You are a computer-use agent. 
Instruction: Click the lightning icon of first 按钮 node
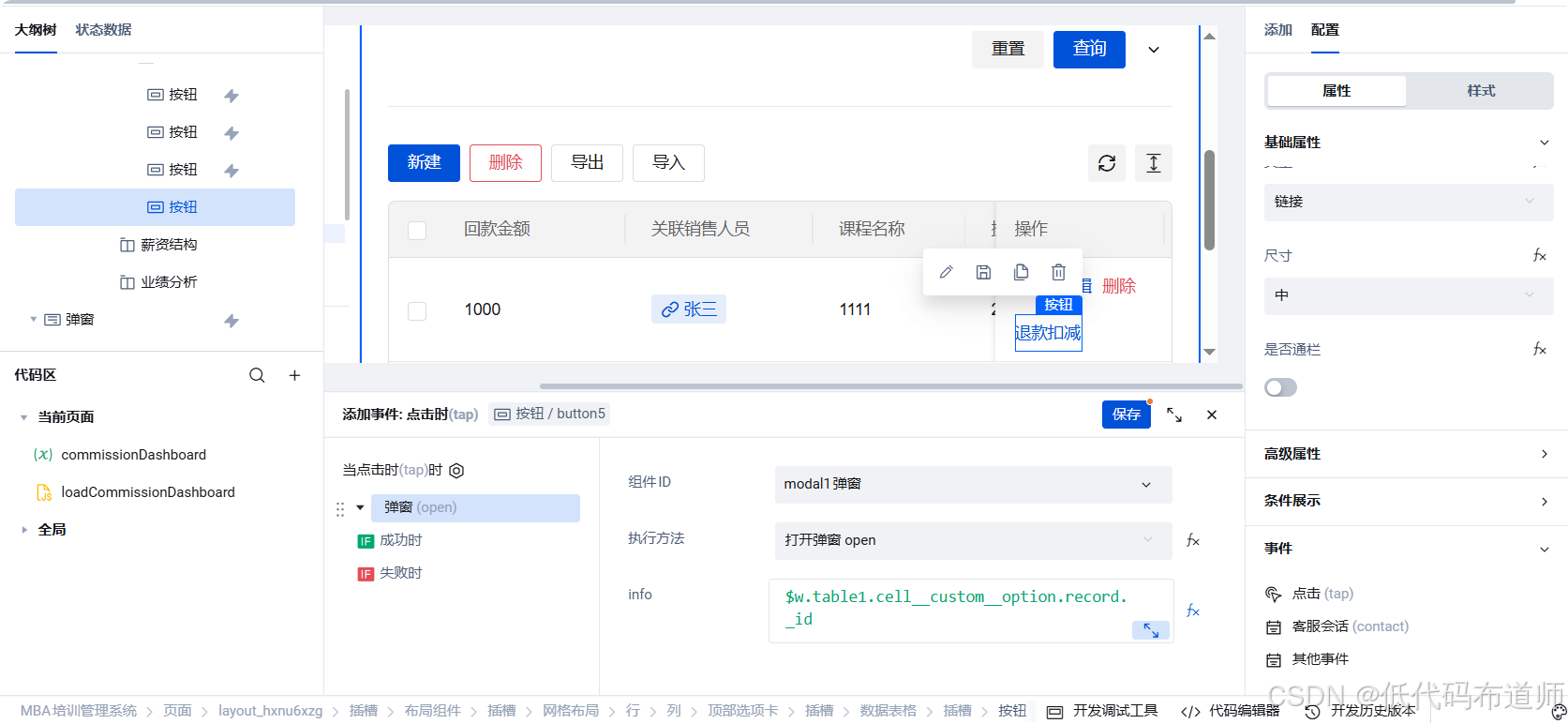[231, 96]
